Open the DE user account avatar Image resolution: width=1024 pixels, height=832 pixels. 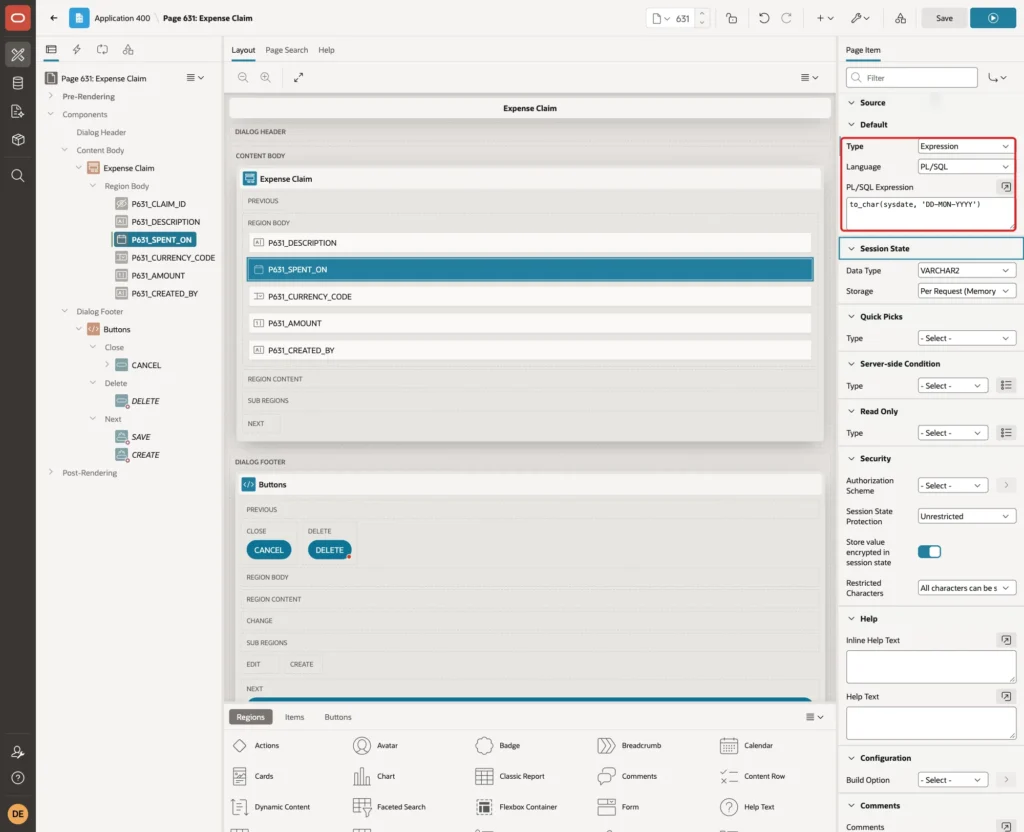click(x=18, y=814)
